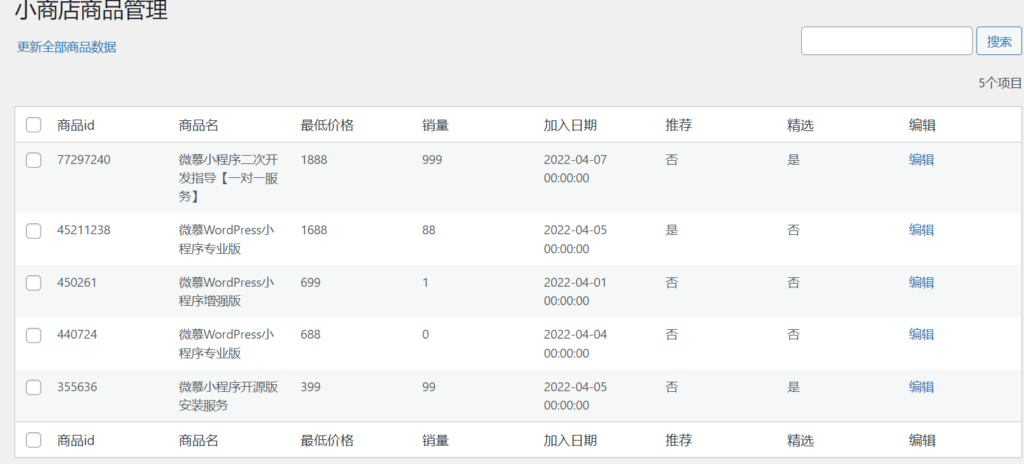Screen dimensions: 1024x464
Task: Click 编辑 link for product 355636
Action: 921,387
